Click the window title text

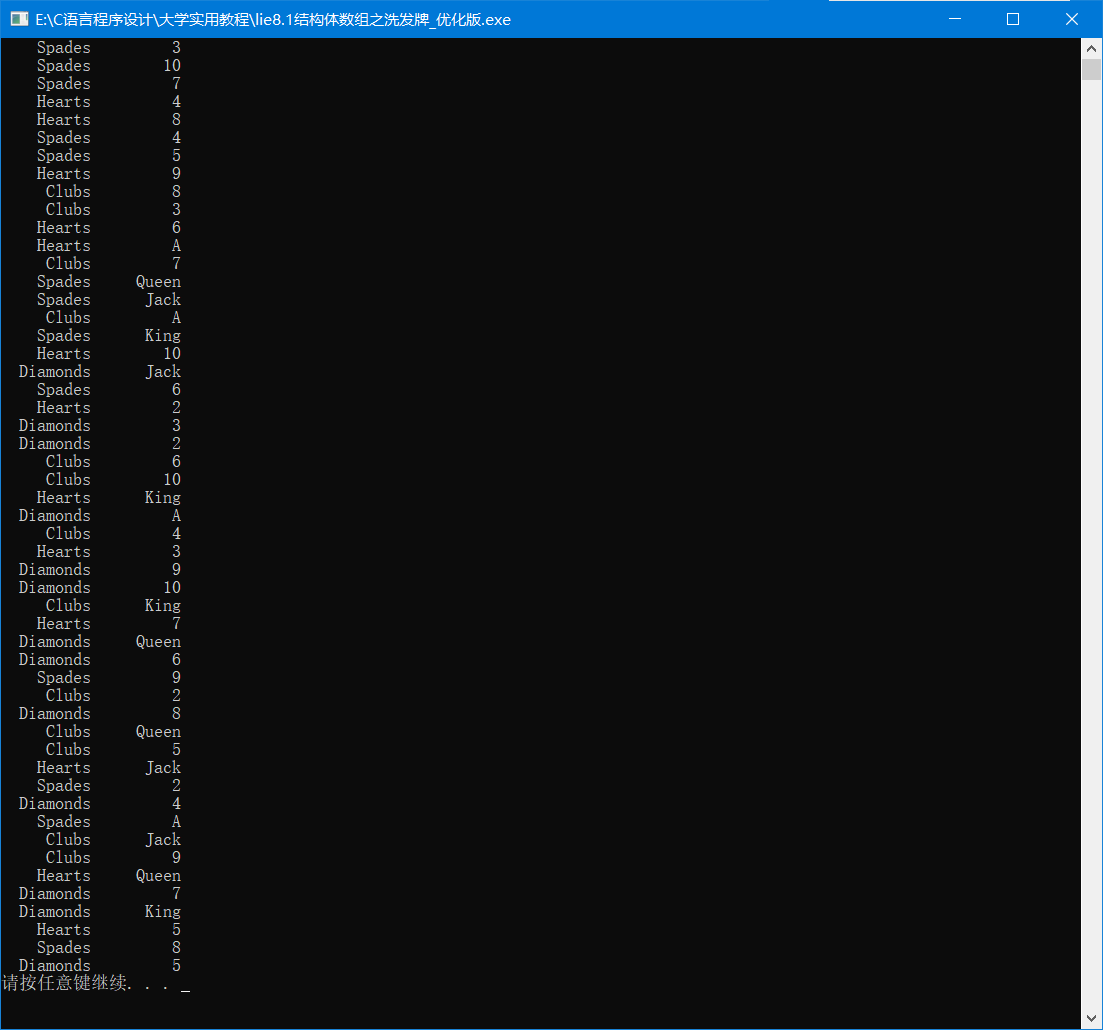coord(273,20)
